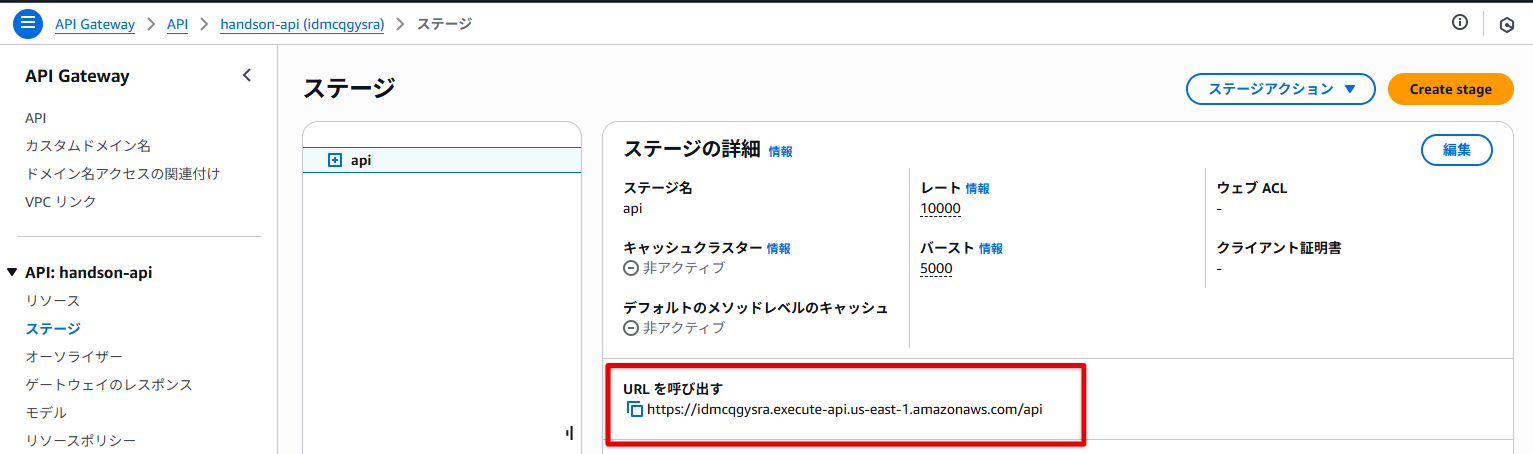Open handson-api (idmcqgysra) breadcrumb link
Screen dimensions: 1533x454
[302, 24]
